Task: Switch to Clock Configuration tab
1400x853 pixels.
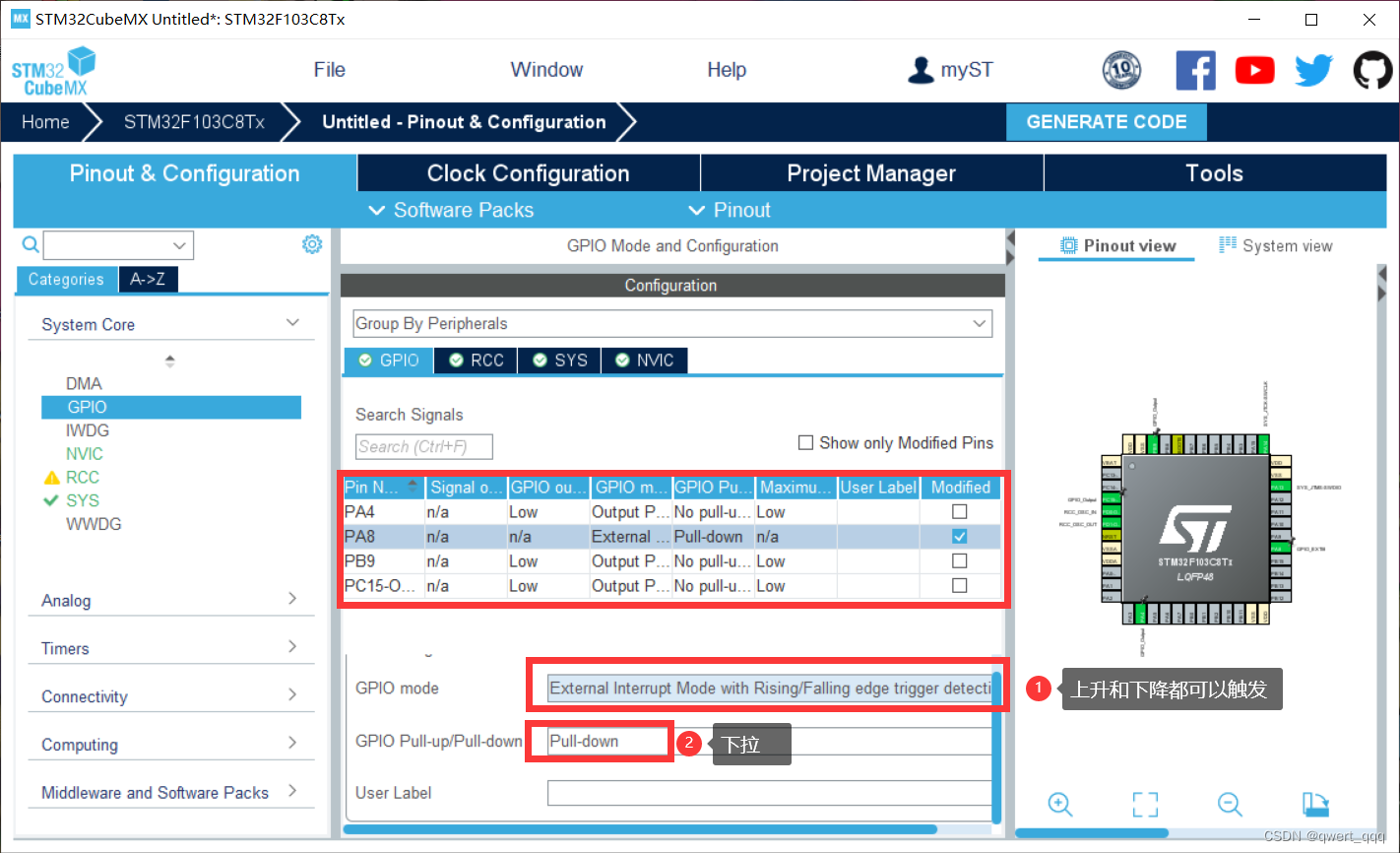Action: [x=529, y=173]
